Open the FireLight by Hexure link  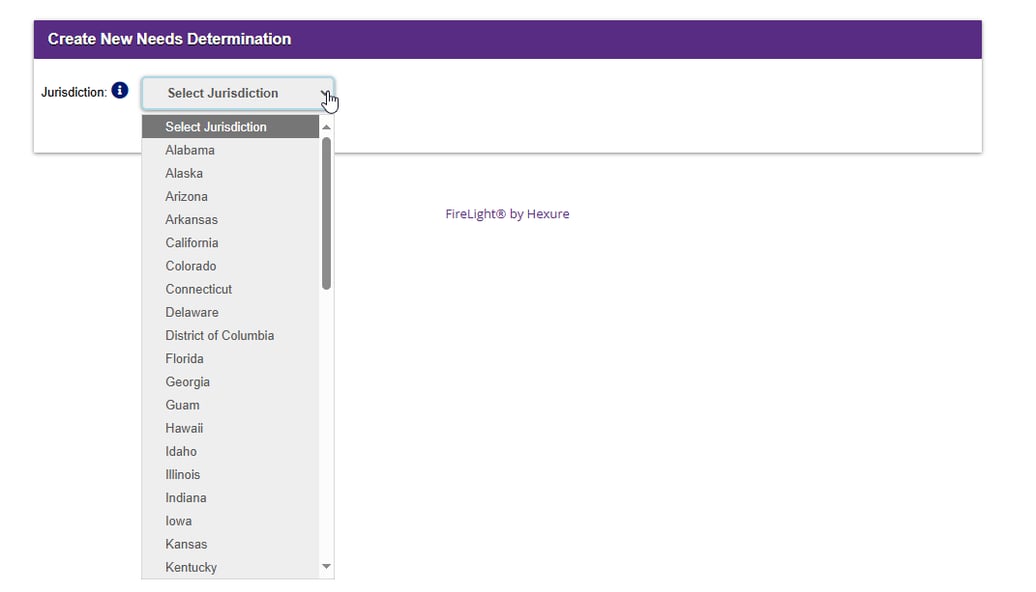[x=507, y=213]
